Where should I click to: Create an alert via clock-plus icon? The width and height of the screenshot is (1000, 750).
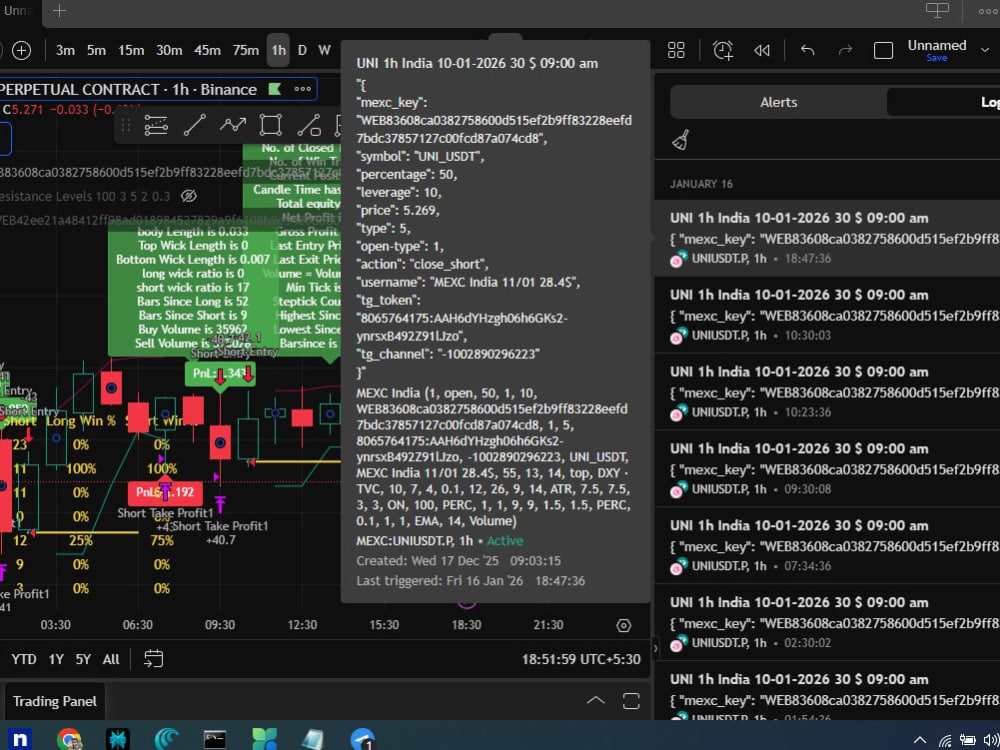pos(723,50)
